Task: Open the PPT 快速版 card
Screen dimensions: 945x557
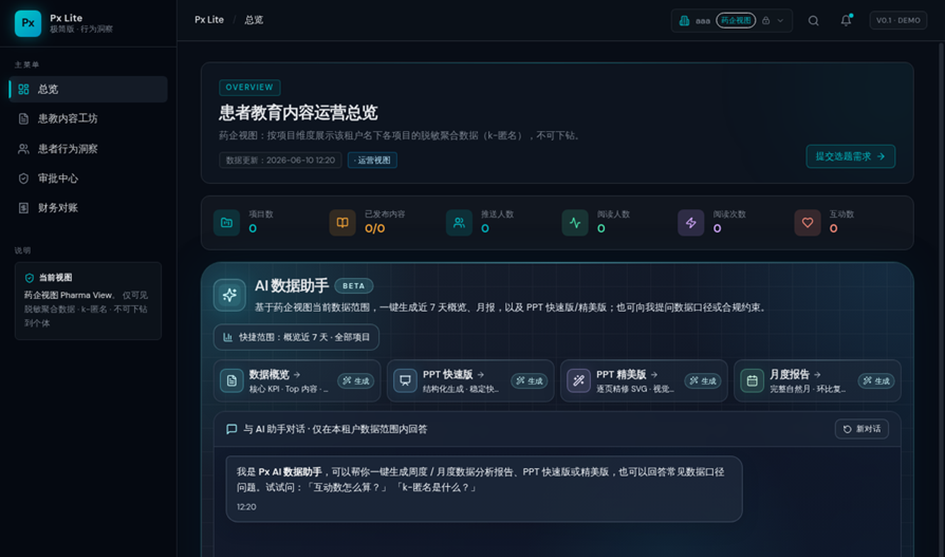Action: pyautogui.click(x=470, y=381)
